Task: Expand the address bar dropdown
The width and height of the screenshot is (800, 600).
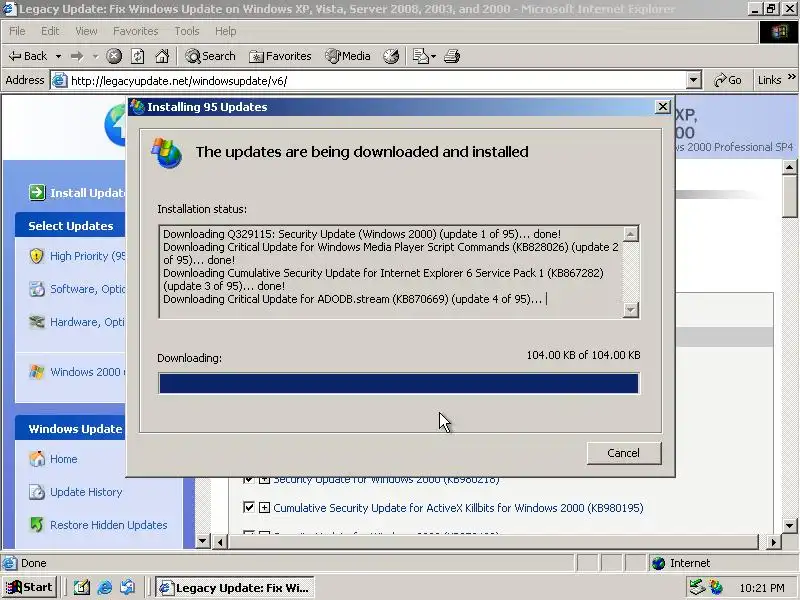Action: pyautogui.click(x=693, y=80)
